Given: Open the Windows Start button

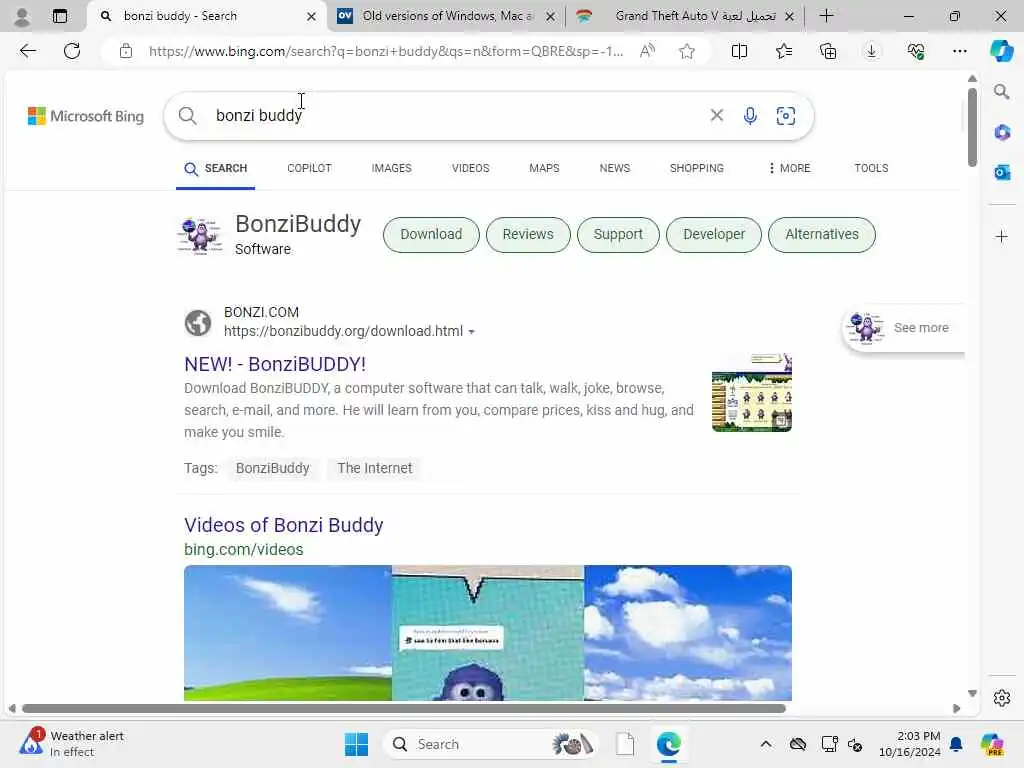Looking at the screenshot, I should 356,744.
